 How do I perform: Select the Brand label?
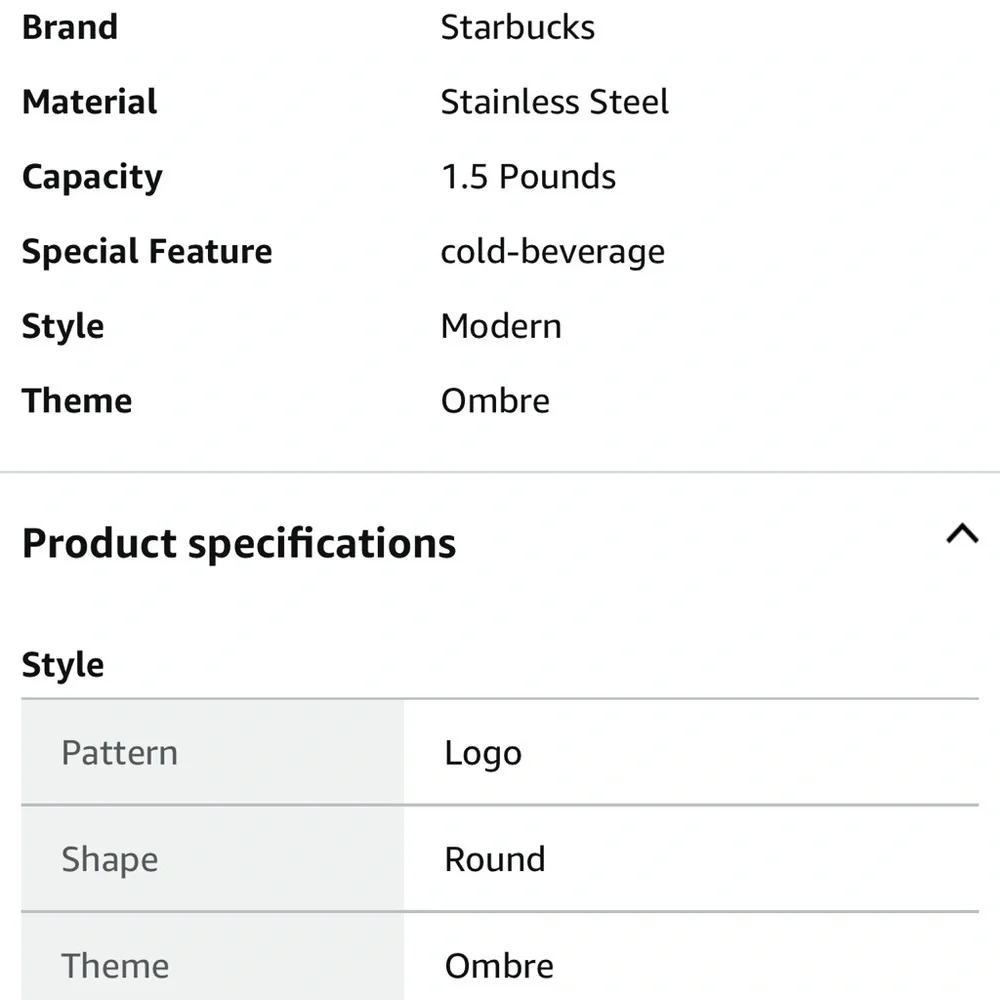tap(70, 27)
